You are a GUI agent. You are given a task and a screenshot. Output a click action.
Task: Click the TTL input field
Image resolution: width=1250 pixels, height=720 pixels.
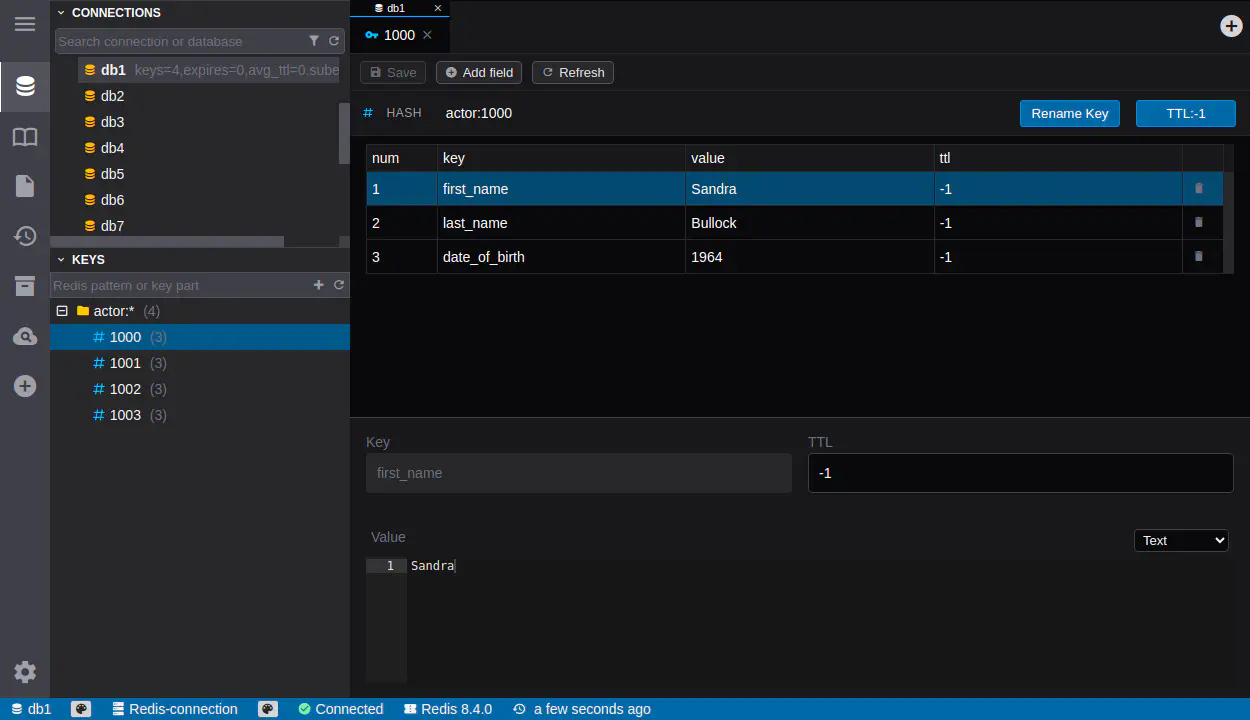point(1020,473)
